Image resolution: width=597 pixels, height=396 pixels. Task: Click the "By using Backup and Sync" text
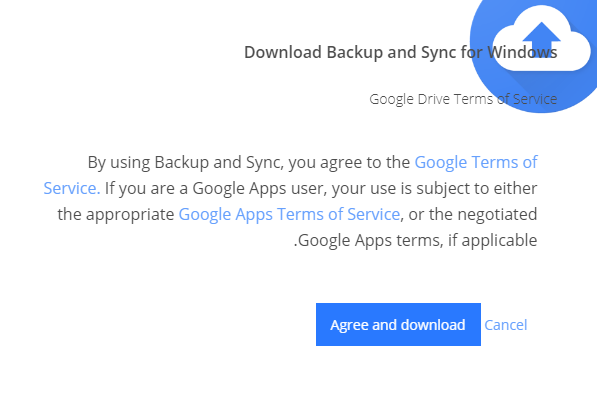point(184,163)
